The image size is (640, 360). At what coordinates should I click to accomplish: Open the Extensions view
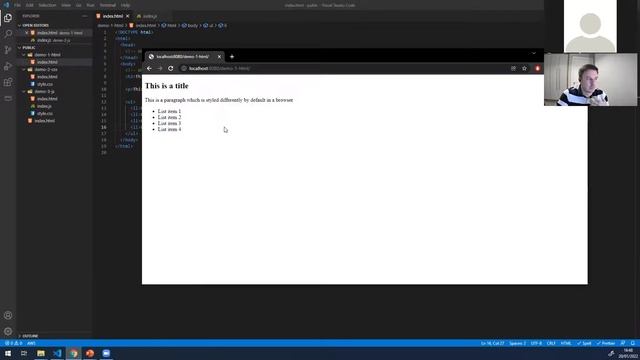click(x=8, y=82)
